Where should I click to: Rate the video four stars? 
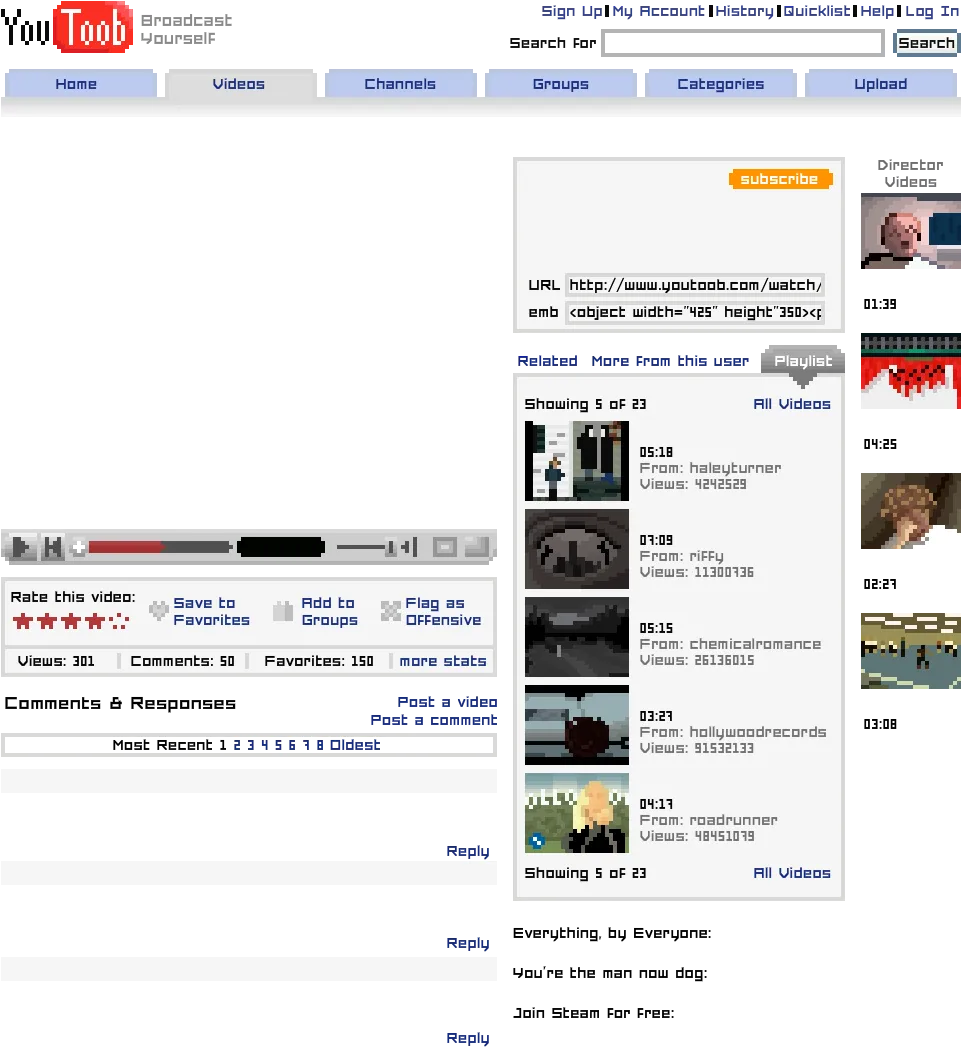pos(95,621)
